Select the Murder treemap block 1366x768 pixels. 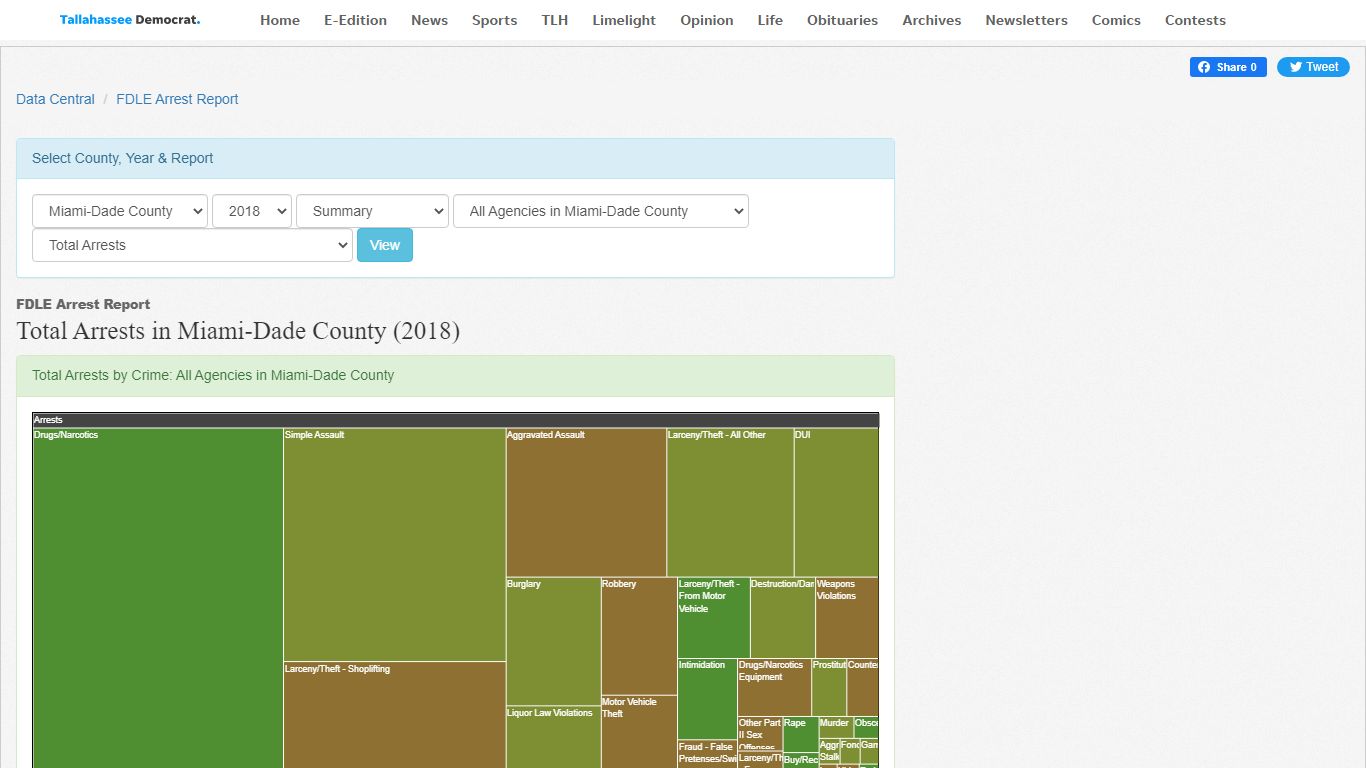(x=836, y=727)
